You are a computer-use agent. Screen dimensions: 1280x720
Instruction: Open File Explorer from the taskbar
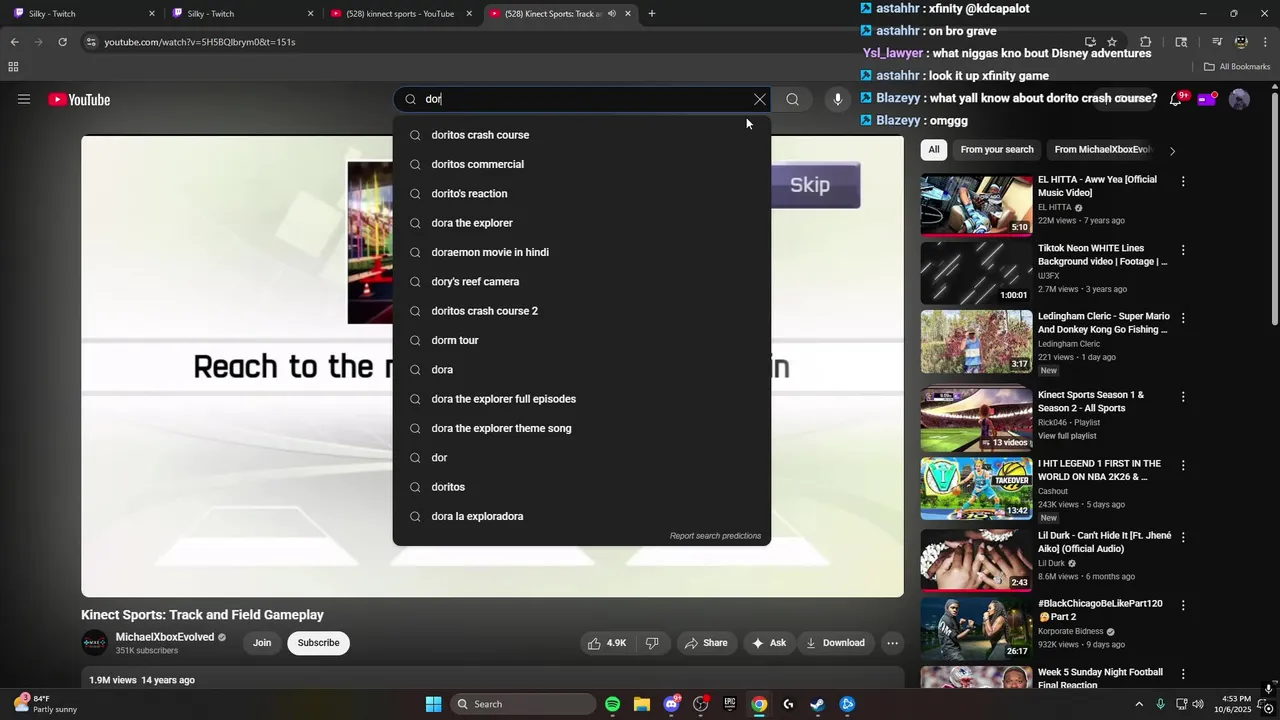pyautogui.click(x=641, y=704)
